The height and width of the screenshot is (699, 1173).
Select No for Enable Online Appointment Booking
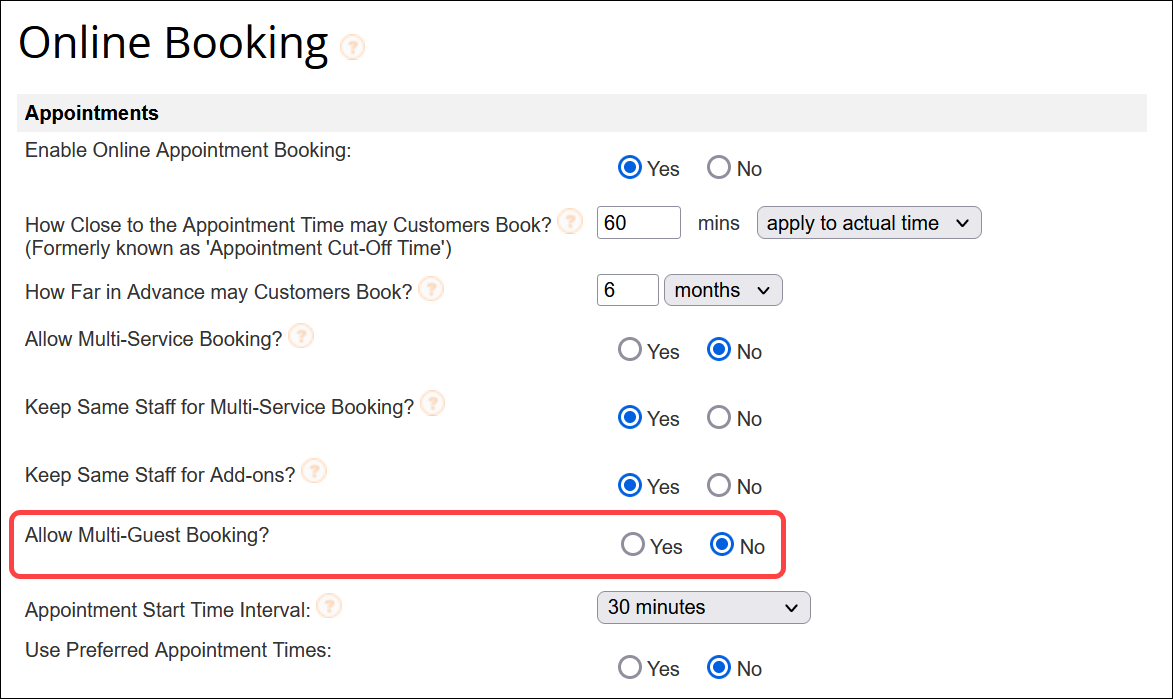[x=719, y=168]
